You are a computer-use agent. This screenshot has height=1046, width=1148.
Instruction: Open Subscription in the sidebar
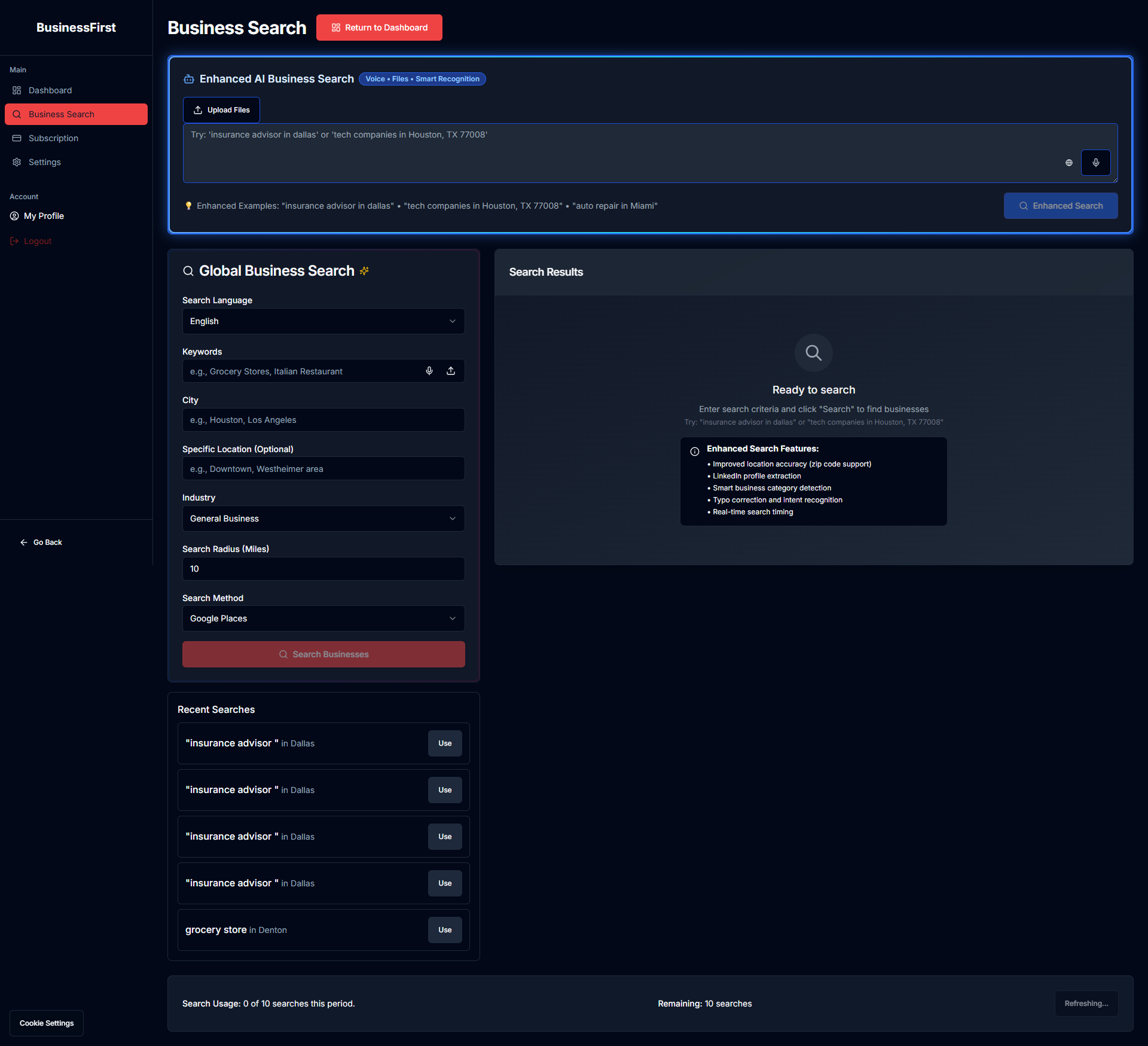[76, 138]
